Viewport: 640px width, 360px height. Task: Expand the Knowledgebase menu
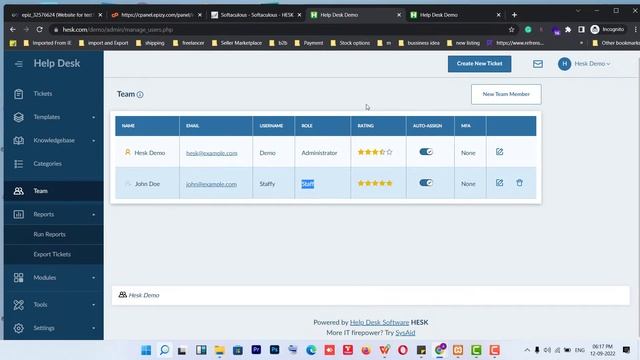pyautogui.click(x=53, y=140)
